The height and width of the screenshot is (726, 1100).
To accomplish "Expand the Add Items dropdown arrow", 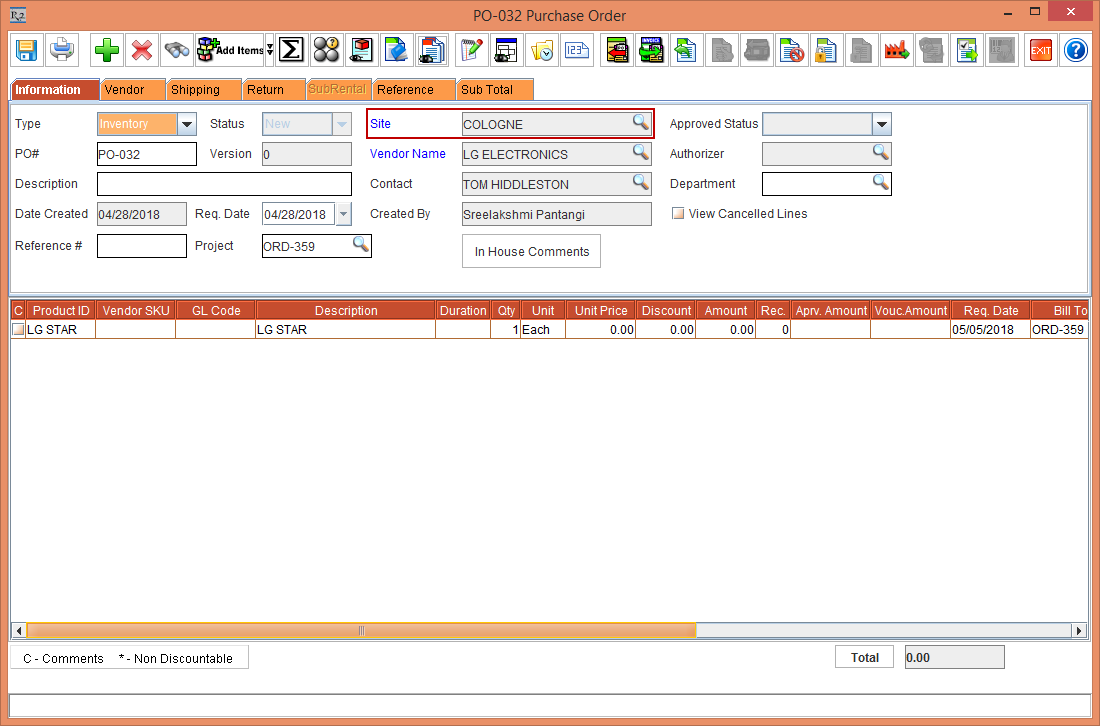I will [269, 49].
